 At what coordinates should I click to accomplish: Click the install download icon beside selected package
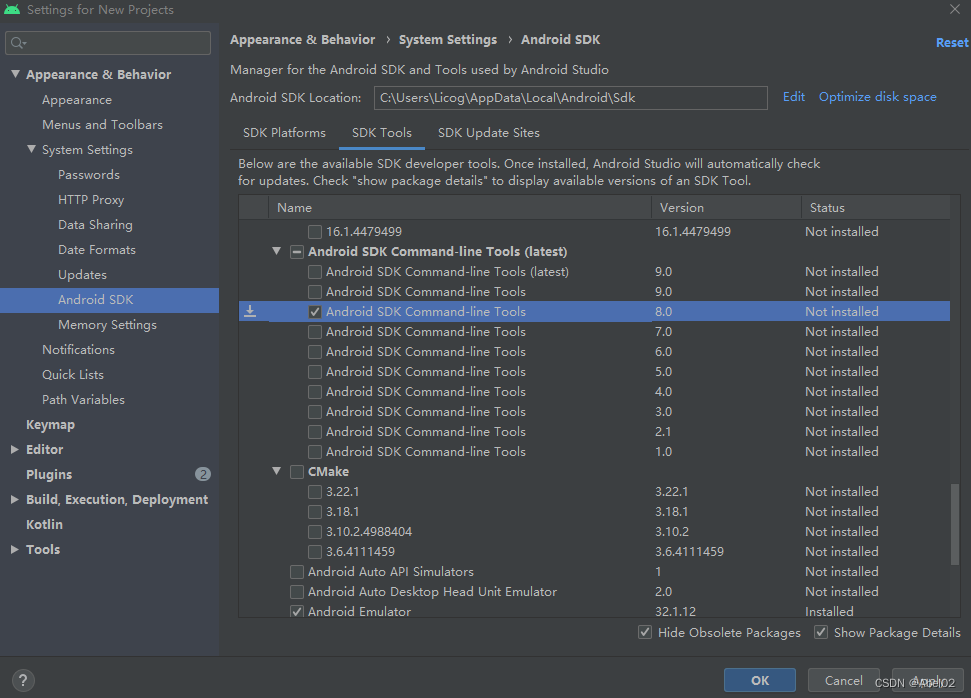click(x=250, y=311)
